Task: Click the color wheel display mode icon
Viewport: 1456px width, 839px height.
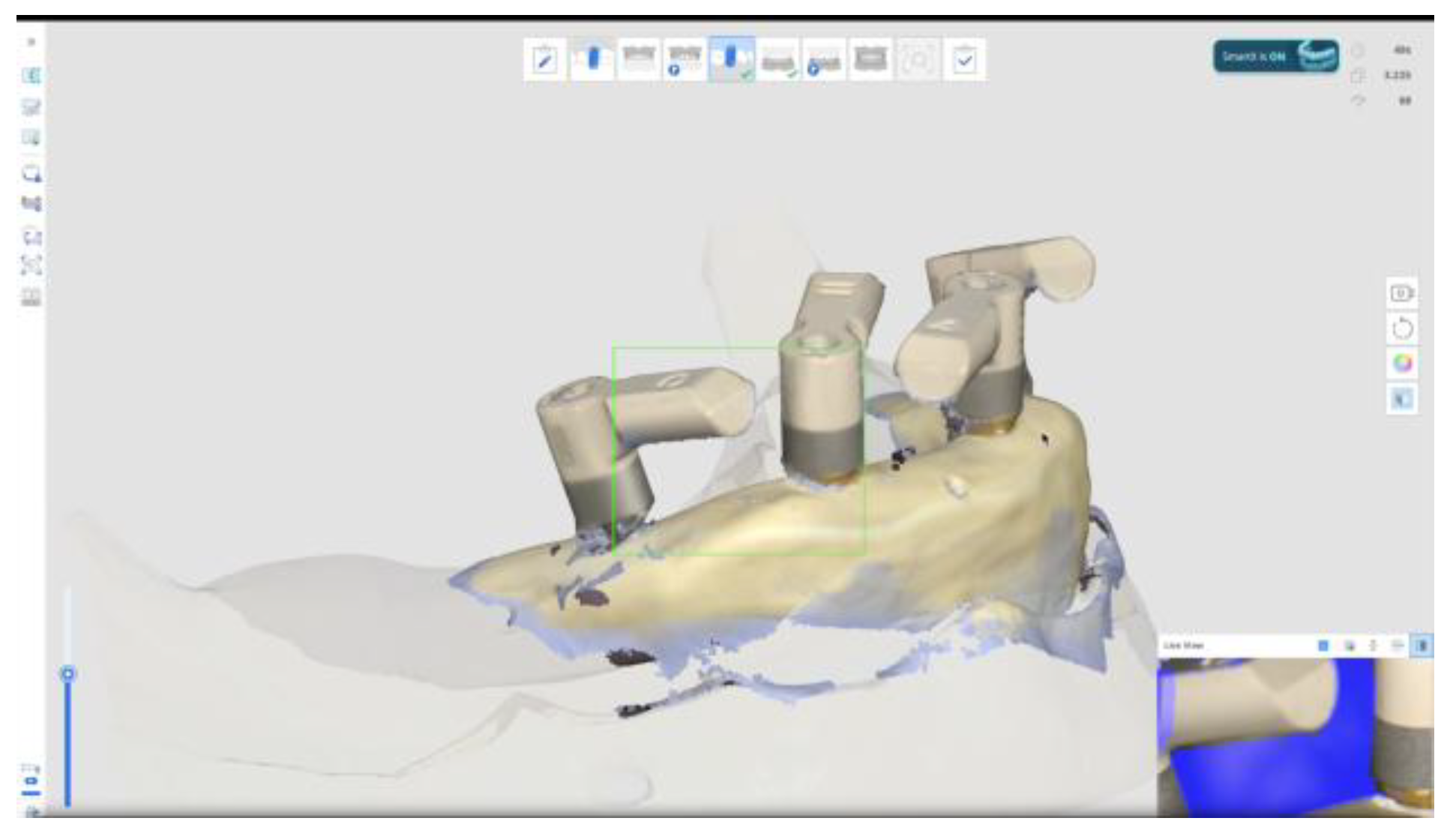Action: [1401, 364]
